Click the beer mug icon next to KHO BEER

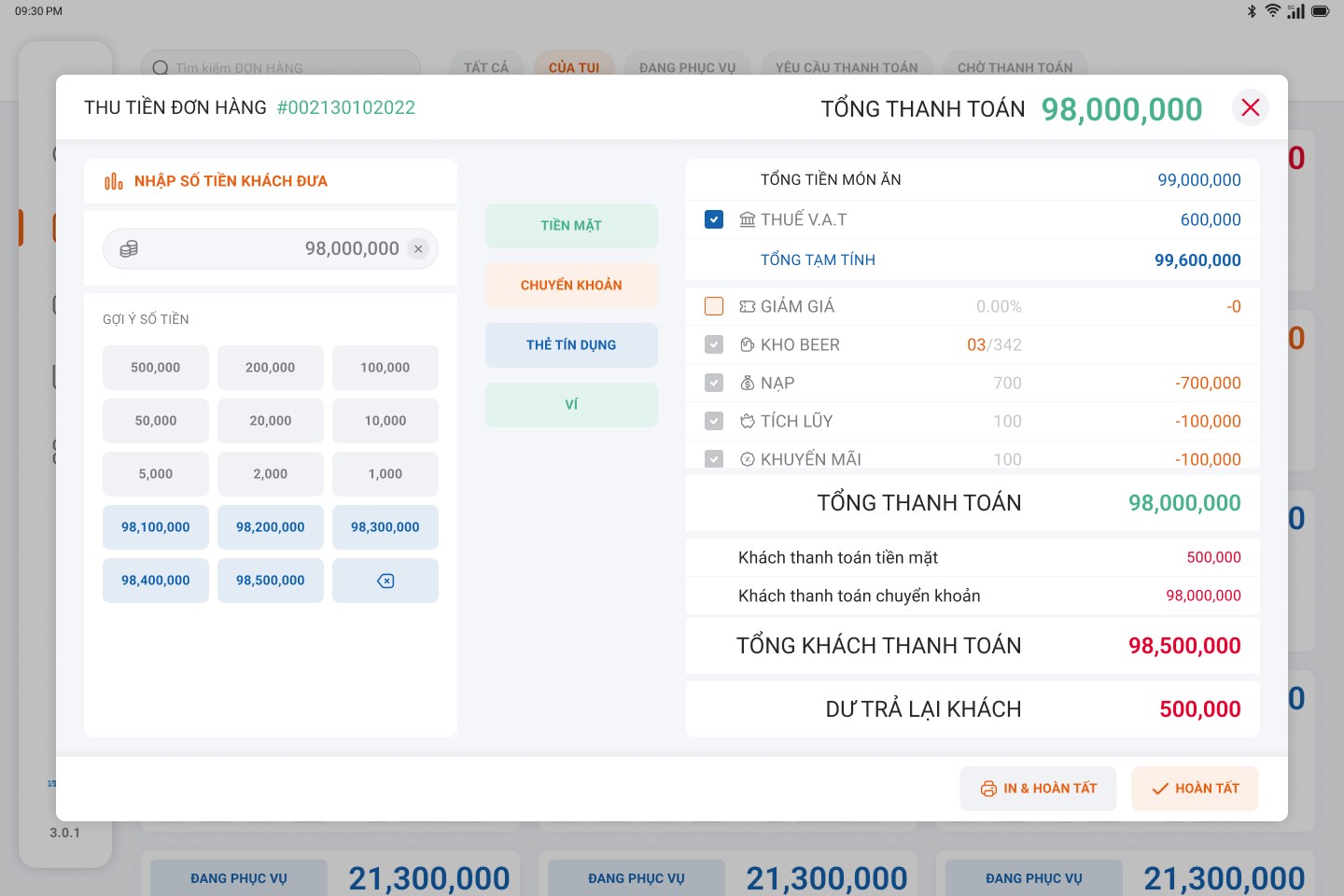[x=748, y=344]
